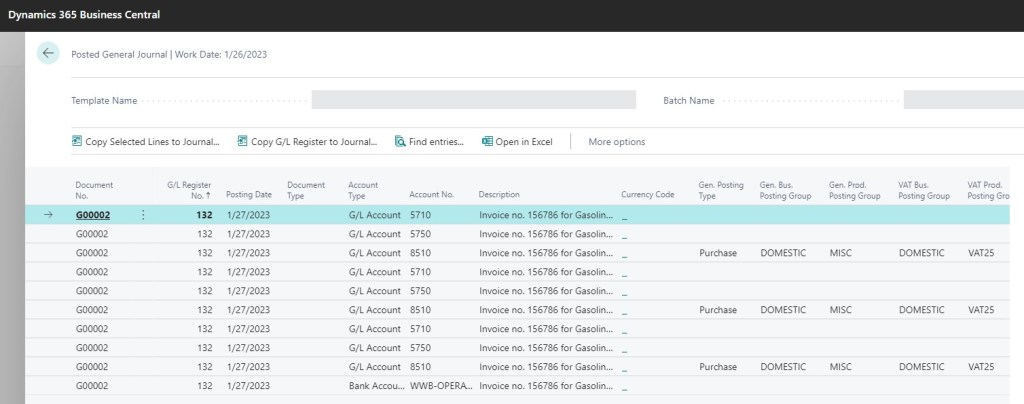1024x404 pixels.
Task: Click the Account No. column header
Action: 431,195
